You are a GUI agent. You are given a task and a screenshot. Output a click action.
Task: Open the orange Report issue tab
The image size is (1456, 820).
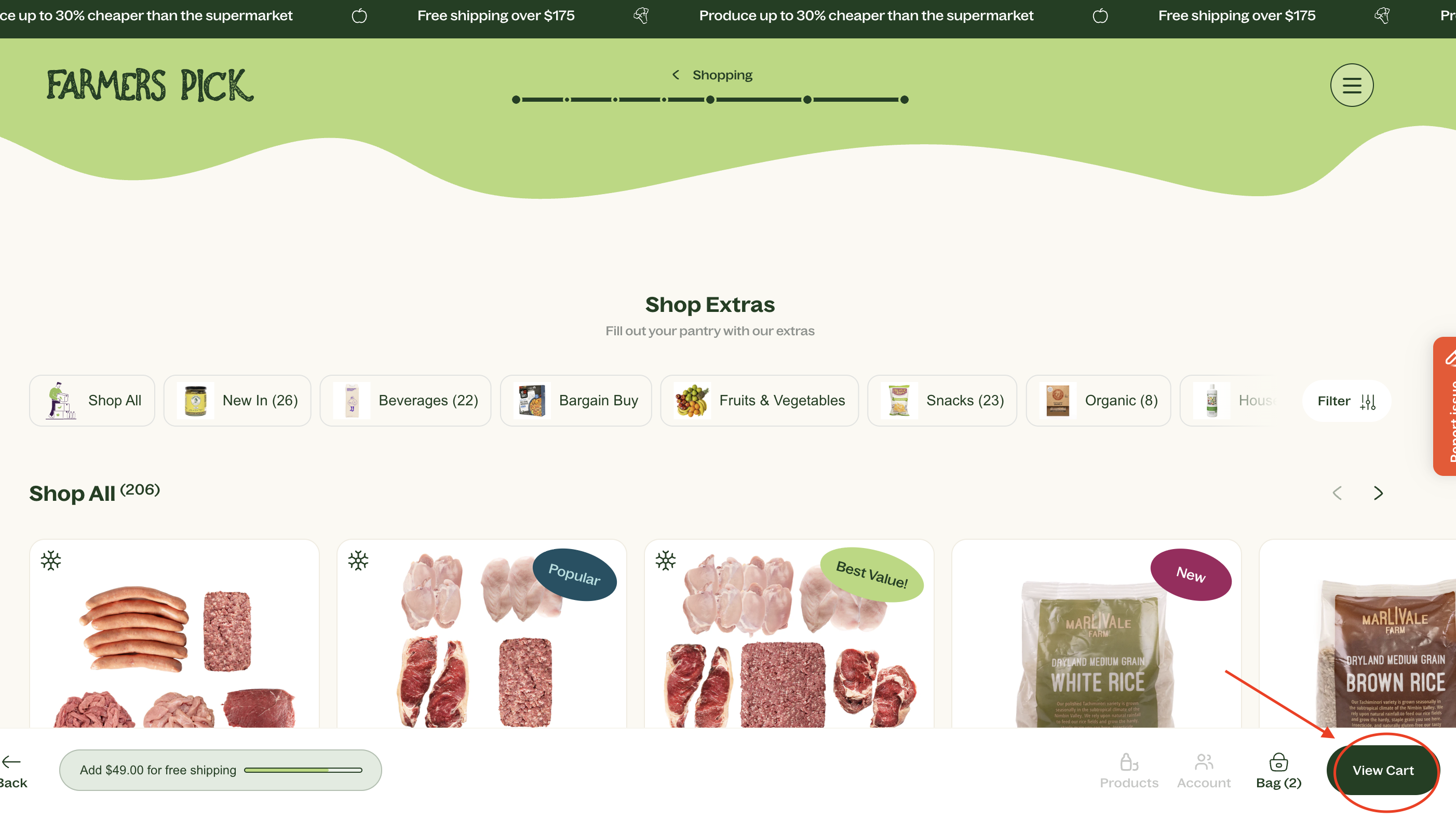click(1445, 406)
